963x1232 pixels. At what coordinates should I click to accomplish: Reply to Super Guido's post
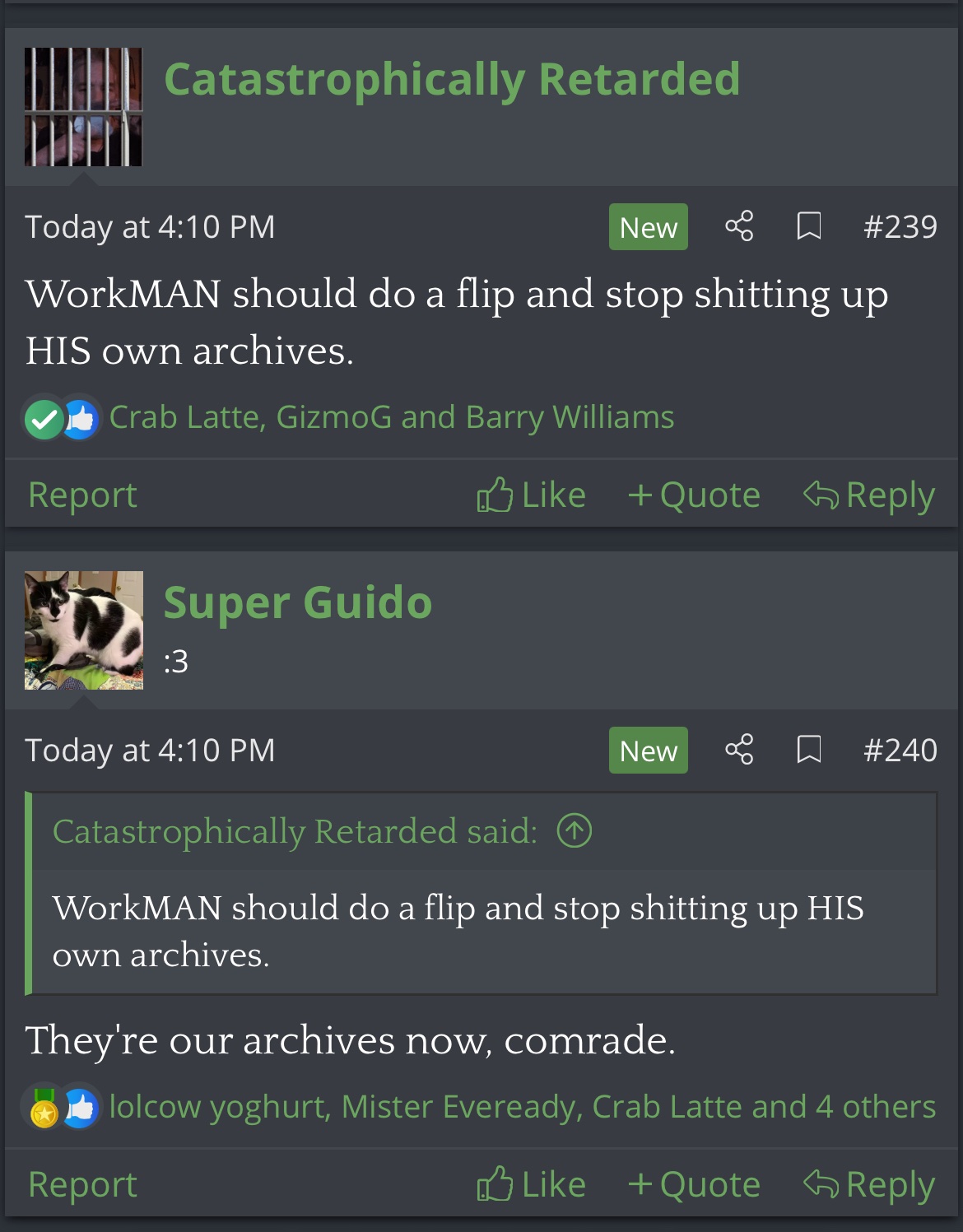point(869,1185)
